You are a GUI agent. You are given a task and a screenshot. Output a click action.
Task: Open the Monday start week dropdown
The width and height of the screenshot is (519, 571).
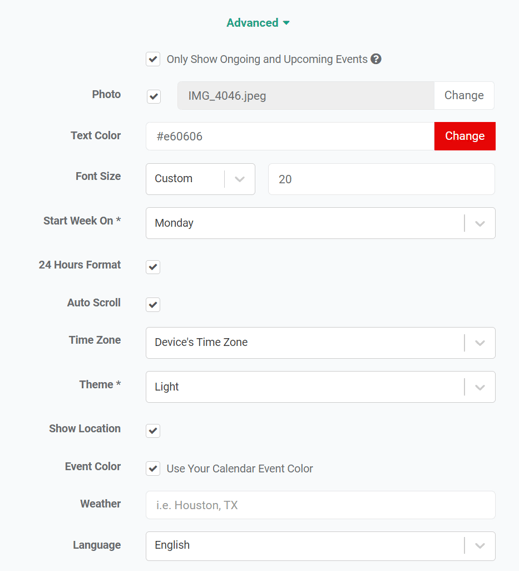(321, 223)
